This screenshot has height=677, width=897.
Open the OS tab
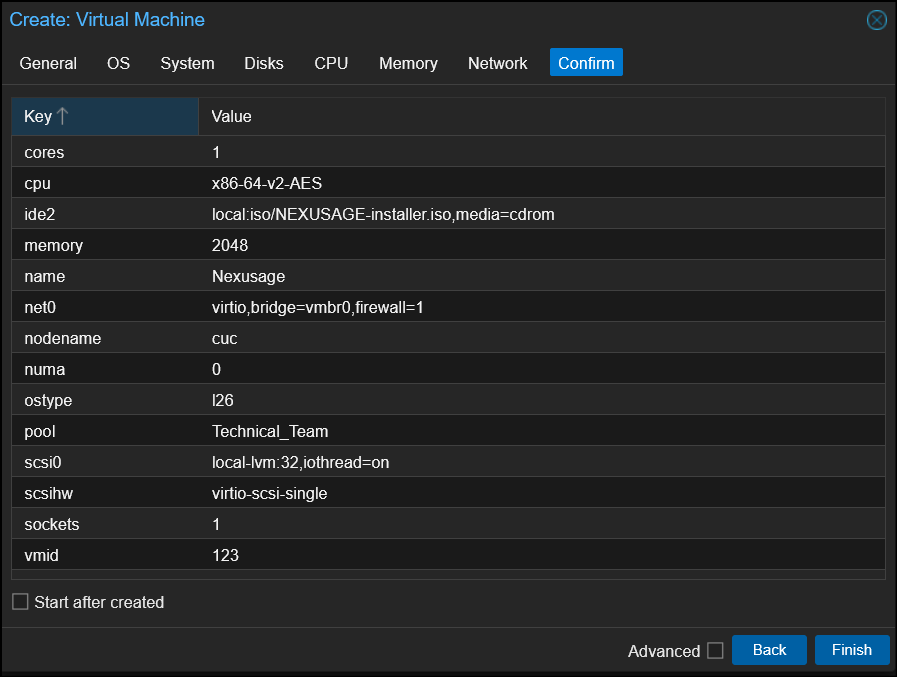pos(118,63)
